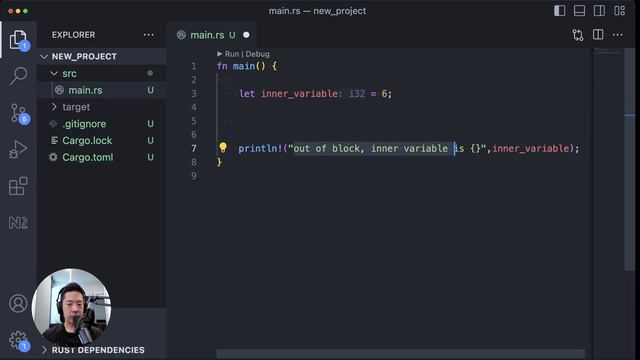Click line number 3 in the gutter
Image resolution: width=640 pixels, height=360 pixels.
point(194,94)
